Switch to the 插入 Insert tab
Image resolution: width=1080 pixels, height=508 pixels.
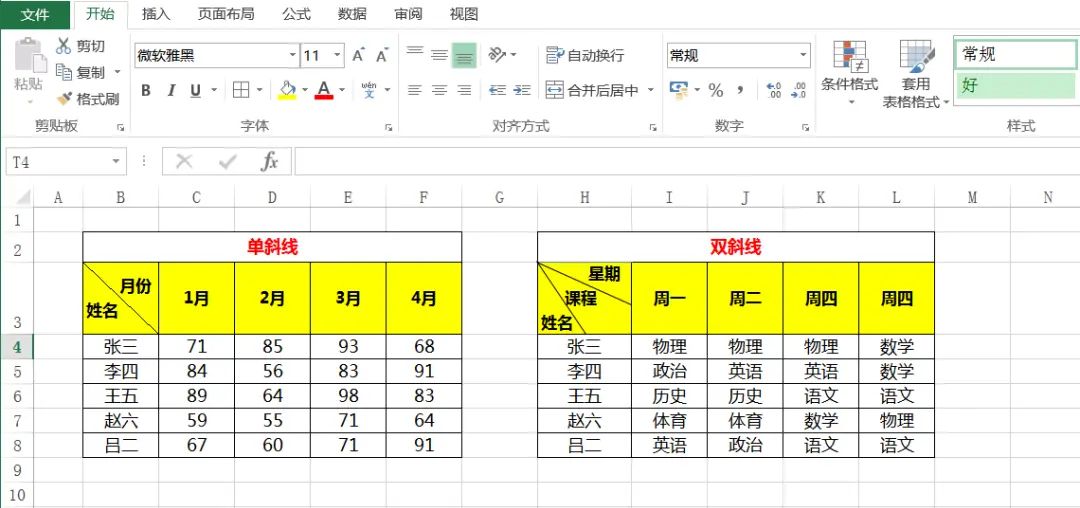coord(156,14)
